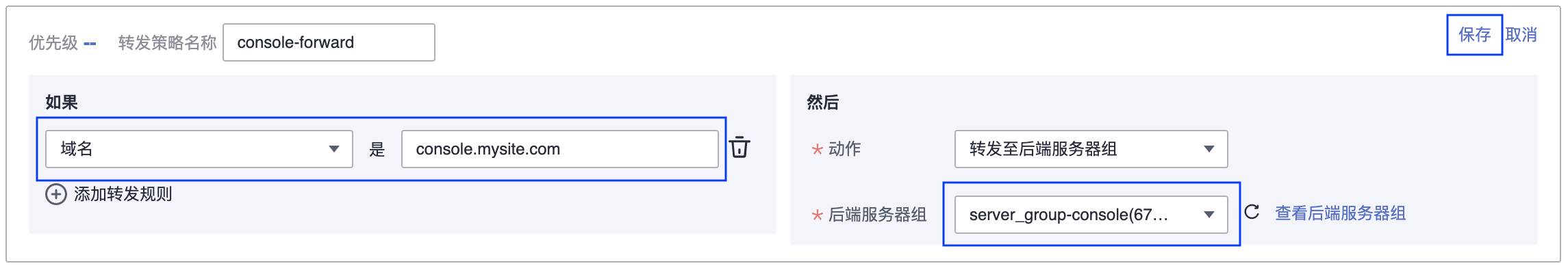Click the required 后端服务器组 label
Screen dimensions: 1568x268
869,215
